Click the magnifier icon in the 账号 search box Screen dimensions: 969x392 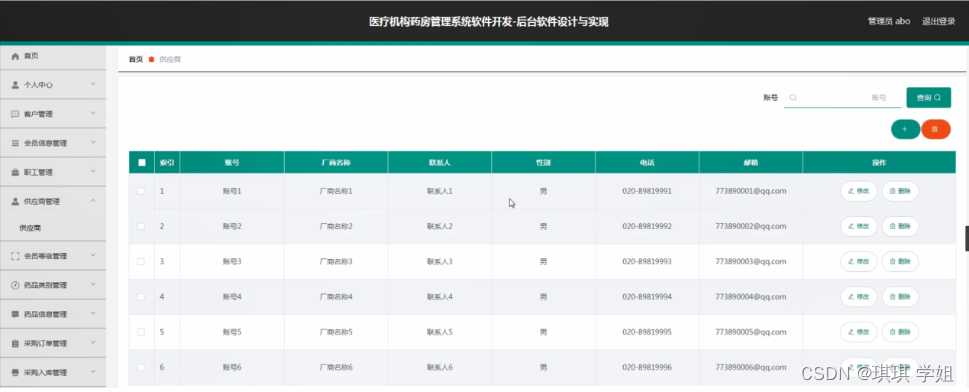[x=793, y=98]
